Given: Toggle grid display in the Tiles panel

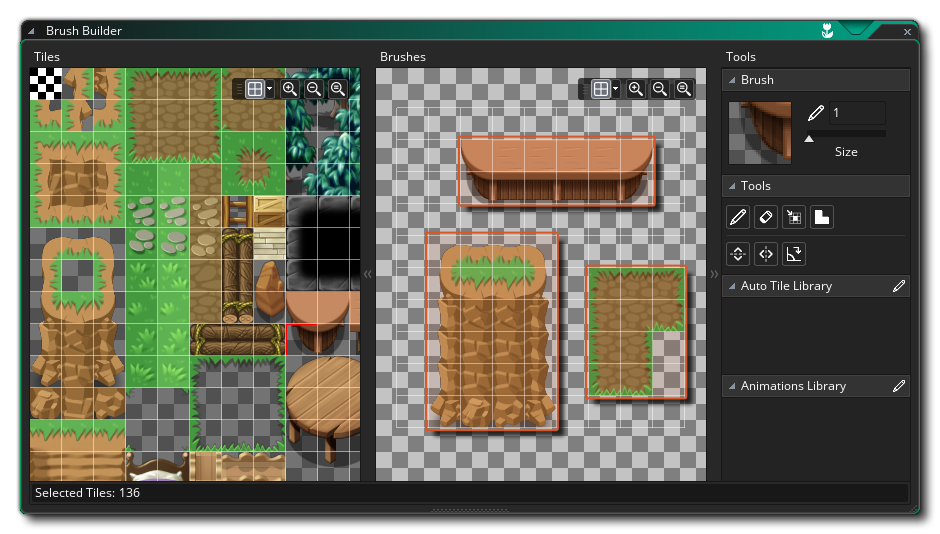Looking at the screenshot, I should (x=255, y=89).
